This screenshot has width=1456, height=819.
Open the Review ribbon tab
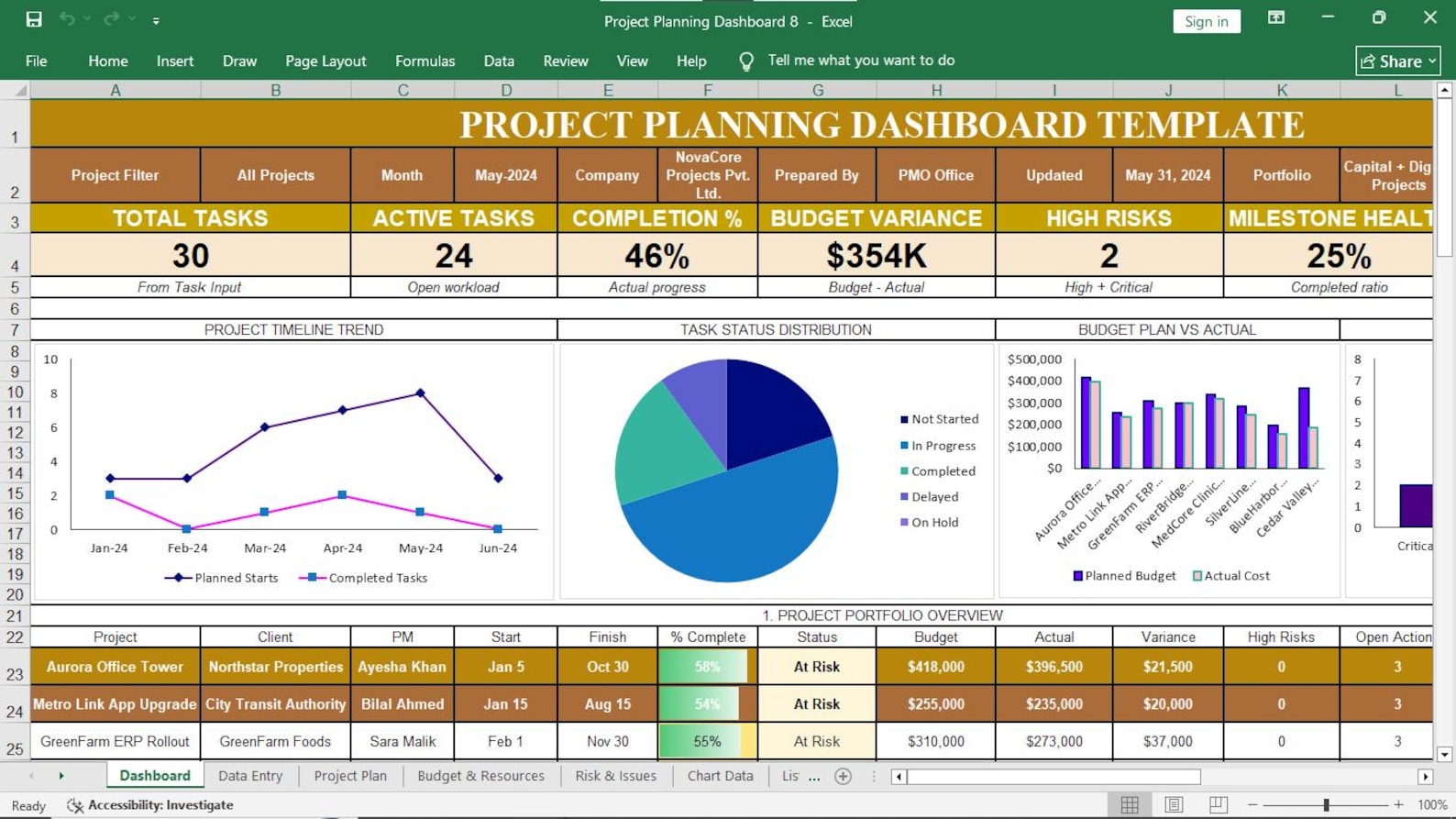(x=566, y=61)
